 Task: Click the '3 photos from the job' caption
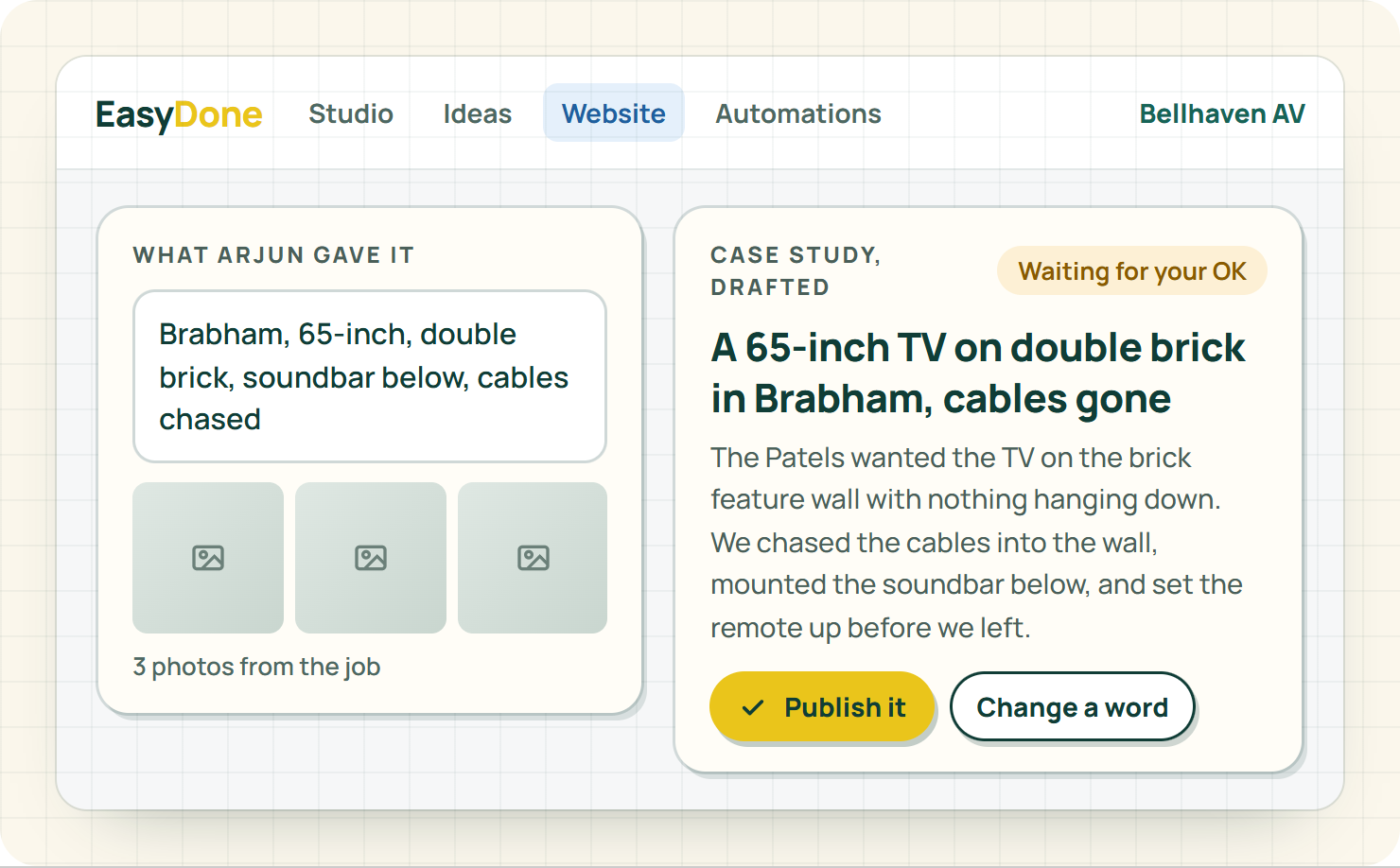[256, 667]
